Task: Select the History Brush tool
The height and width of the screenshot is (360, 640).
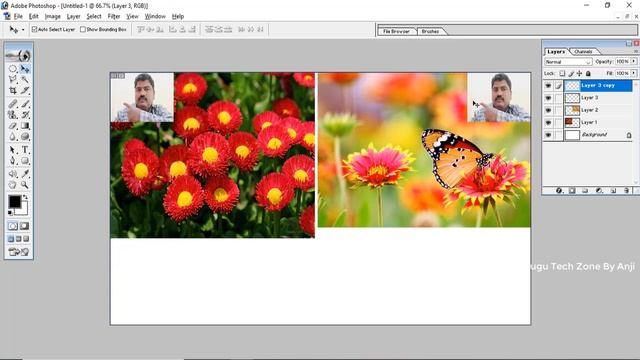Action: [x=25, y=115]
